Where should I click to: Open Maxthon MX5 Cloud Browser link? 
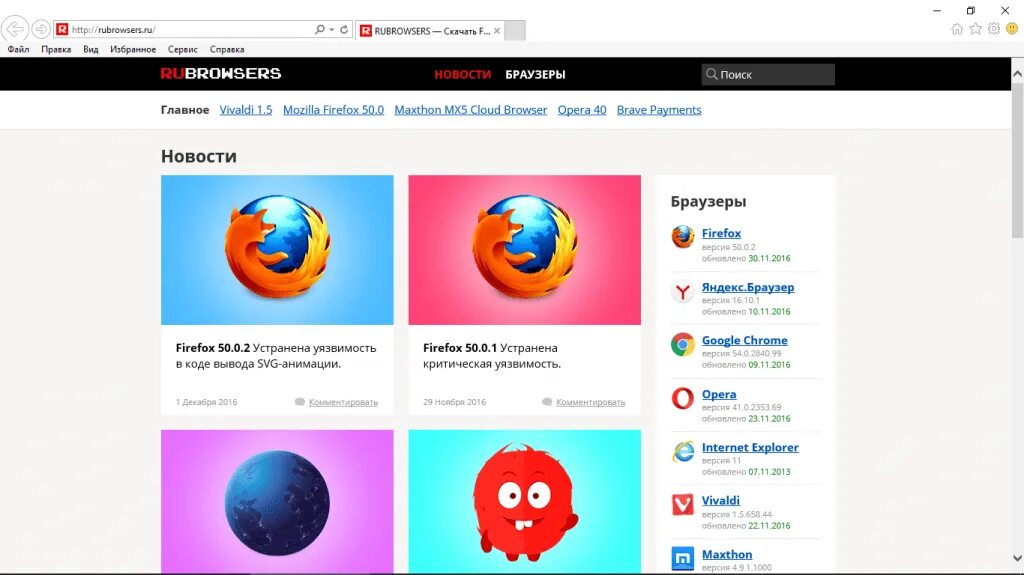coord(470,110)
